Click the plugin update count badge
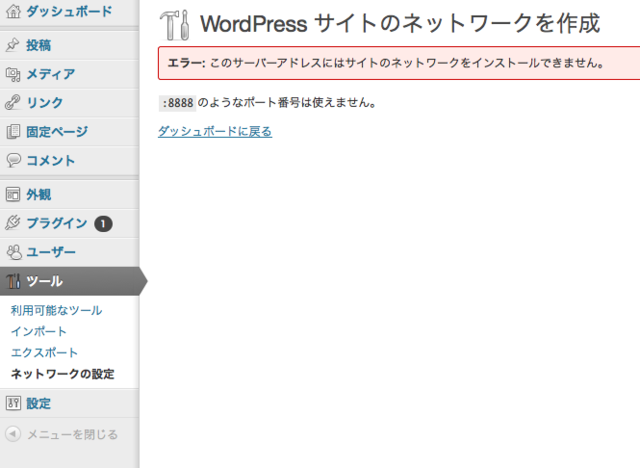 coord(103,224)
